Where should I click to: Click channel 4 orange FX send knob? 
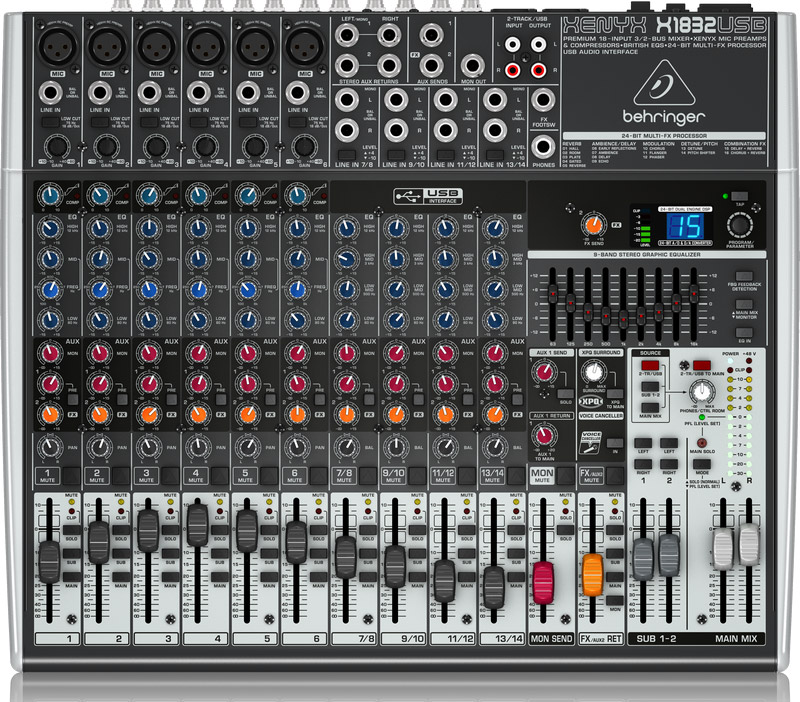(x=198, y=414)
